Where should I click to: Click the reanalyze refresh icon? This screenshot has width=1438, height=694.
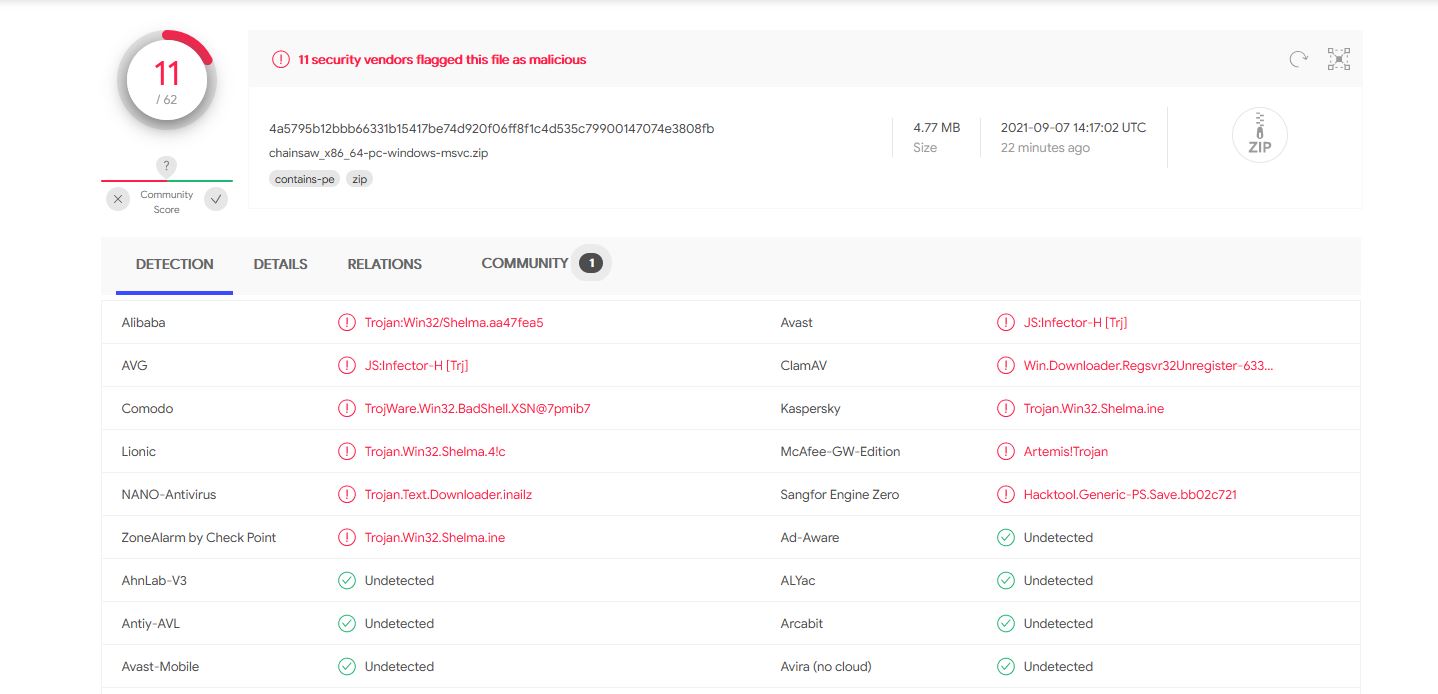click(x=1298, y=59)
